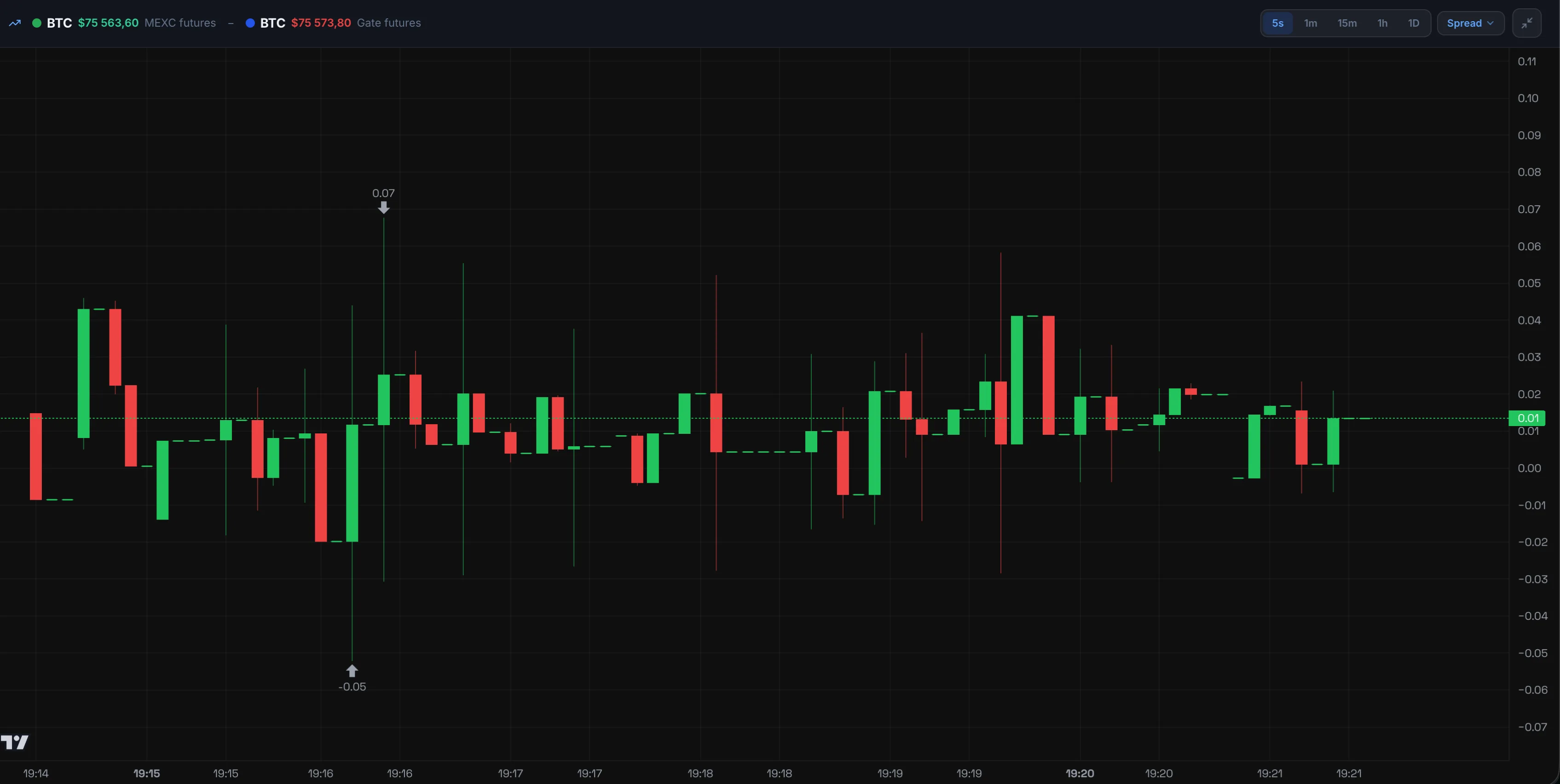Screen dimensions: 1560x784
Task: Select the 5s timeframe
Action: point(1278,23)
